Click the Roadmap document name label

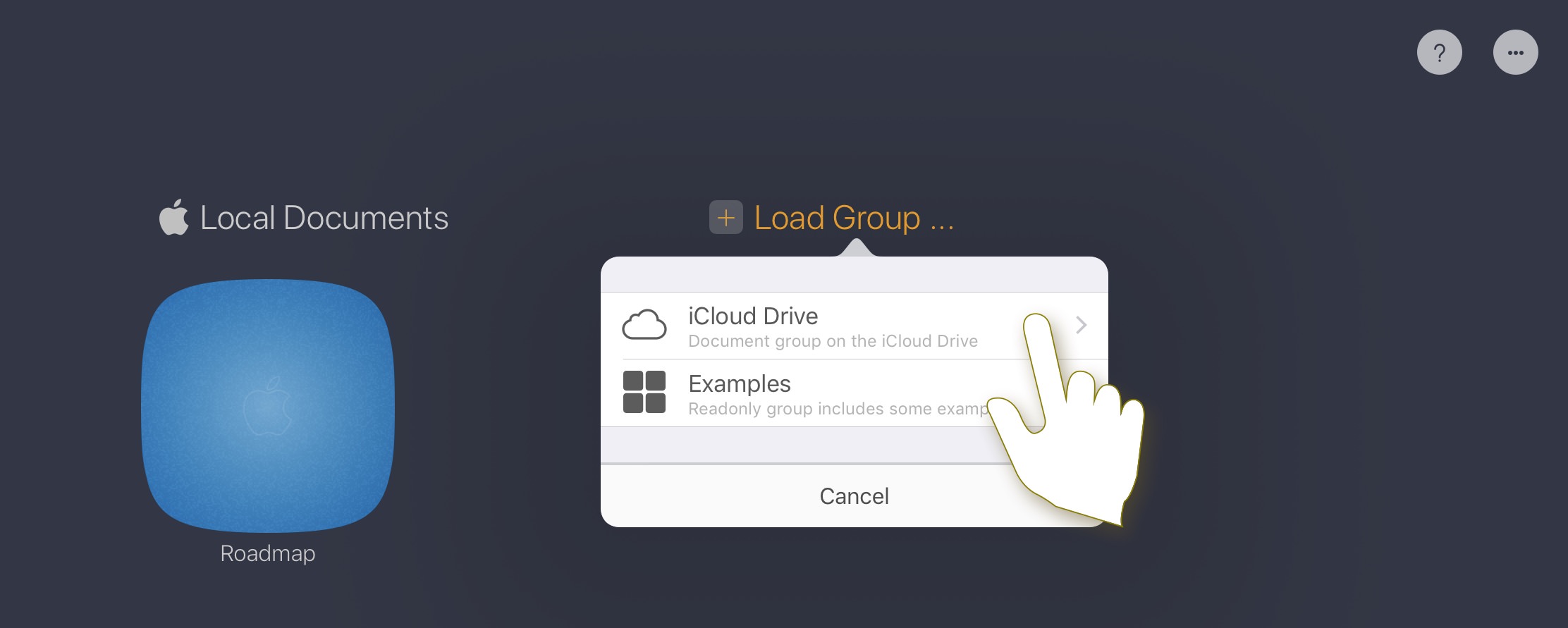[x=268, y=554]
